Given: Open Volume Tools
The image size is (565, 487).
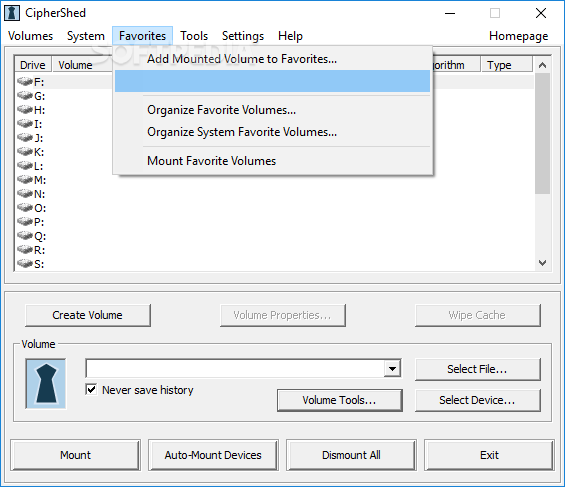Looking at the screenshot, I should click(x=339, y=400).
